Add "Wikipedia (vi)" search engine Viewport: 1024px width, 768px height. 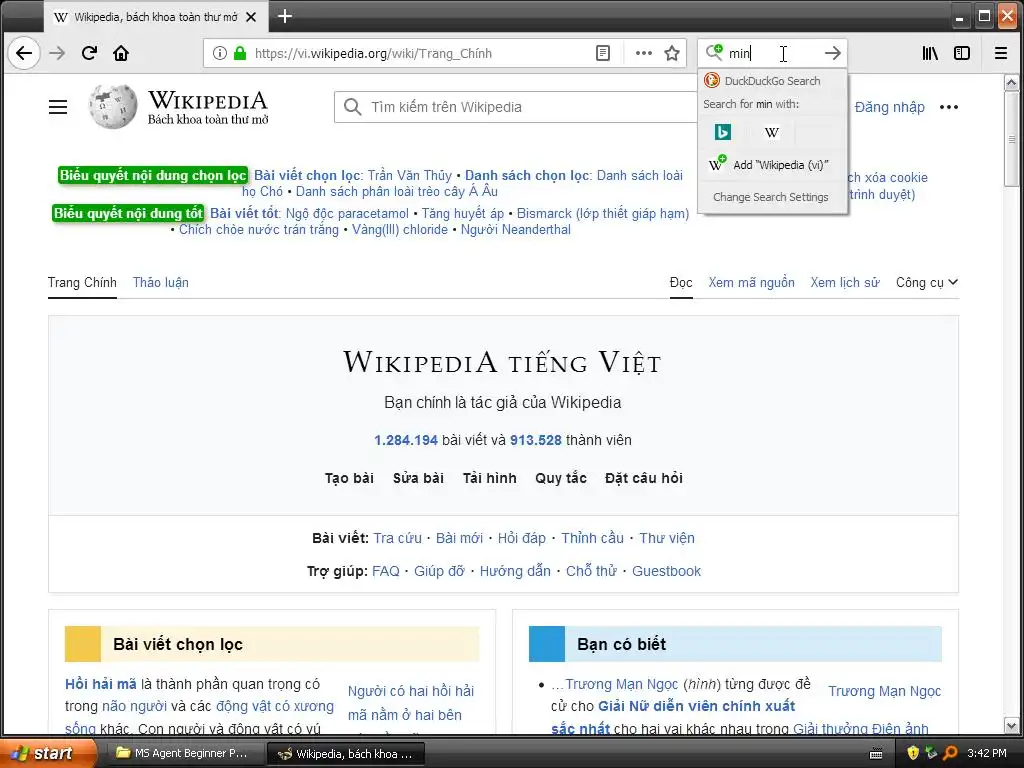coord(772,165)
